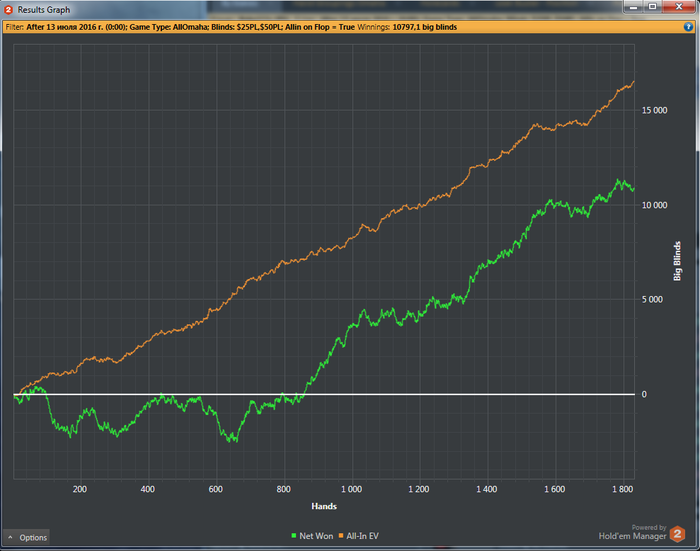The height and width of the screenshot is (551, 700).
Task: Minimize the Results Graph window
Action: tap(633, 7)
